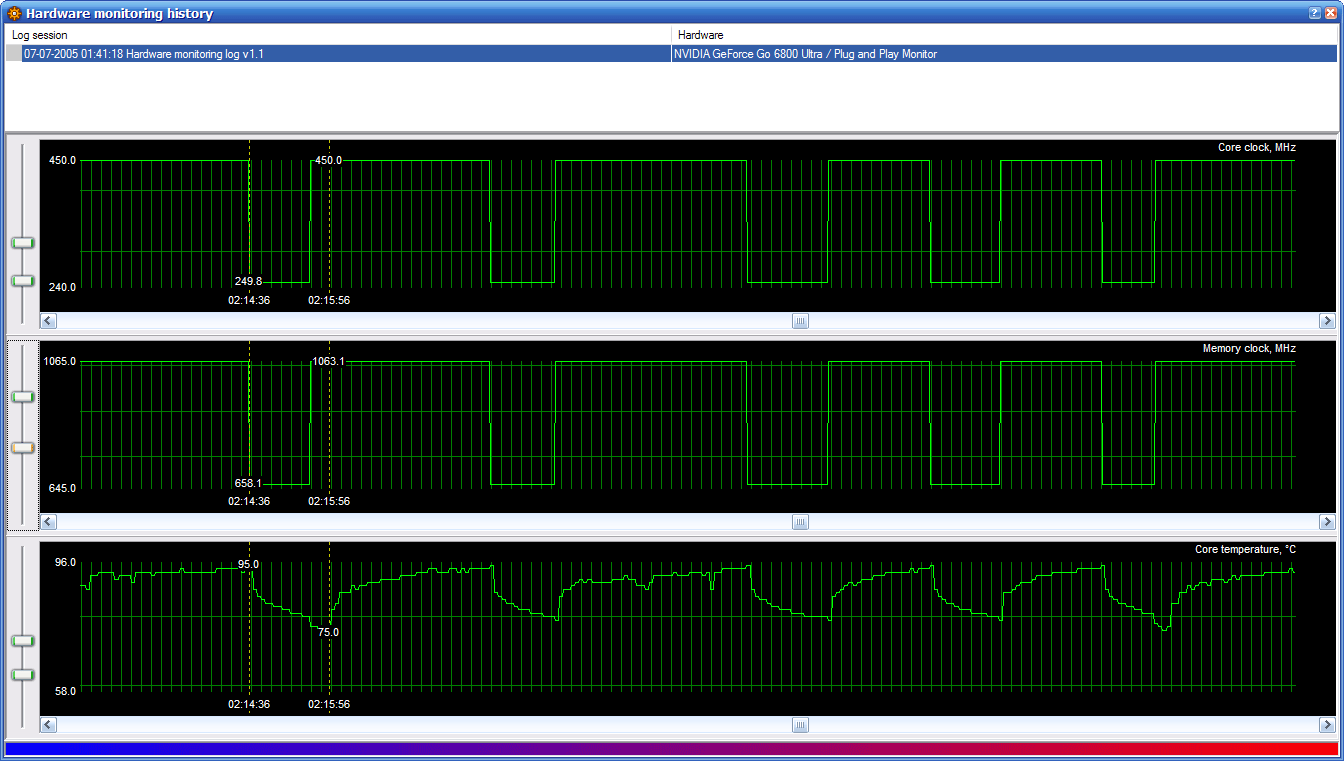Screen dimensions: 1344x761
Task: Click the Memory clock graph scrollbar thumb
Action: (x=800, y=522)
